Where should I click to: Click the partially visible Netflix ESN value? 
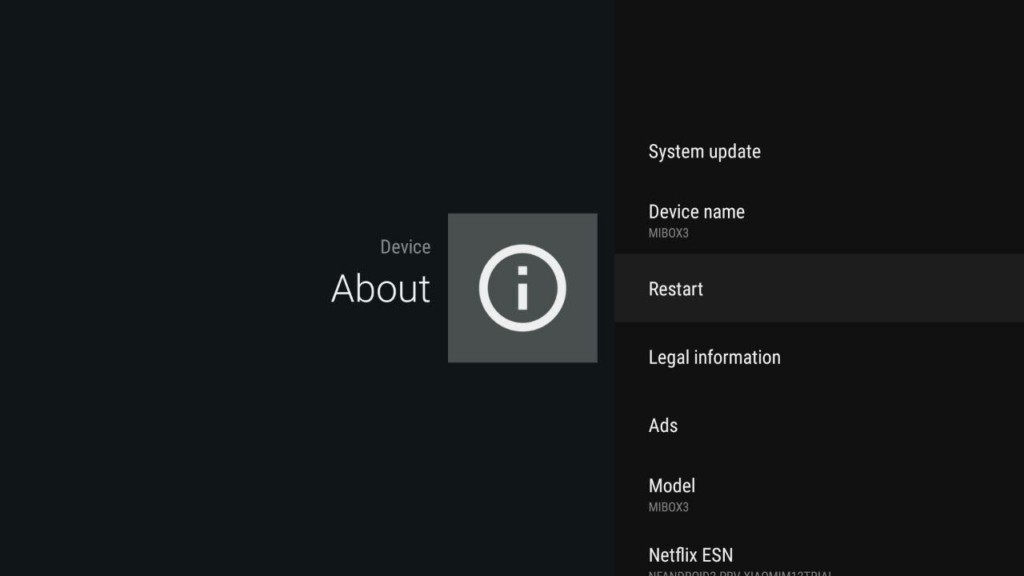click(740, 573)
